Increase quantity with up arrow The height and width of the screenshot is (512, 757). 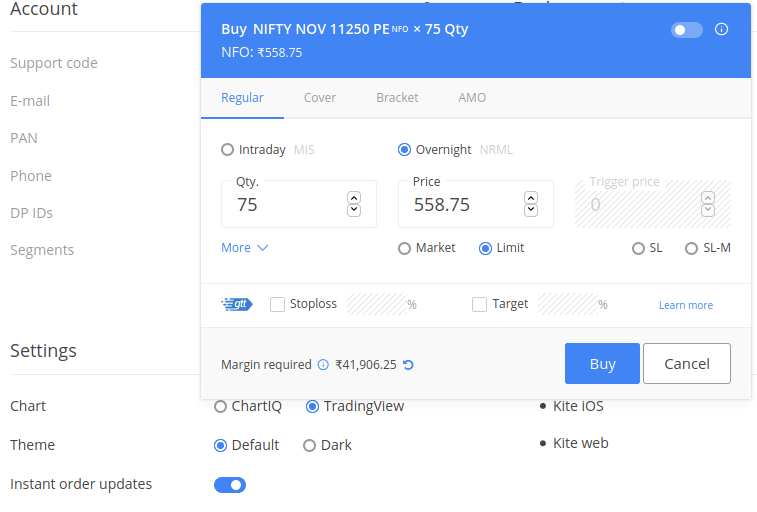click(x=354, y=198)
